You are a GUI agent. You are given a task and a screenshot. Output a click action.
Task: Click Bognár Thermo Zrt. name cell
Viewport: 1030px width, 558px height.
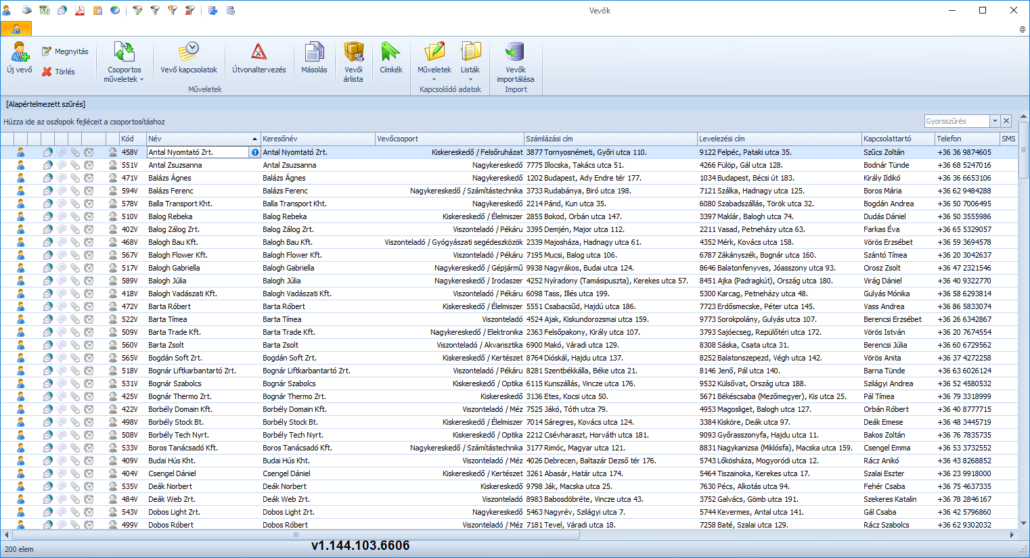pos(203,396)
